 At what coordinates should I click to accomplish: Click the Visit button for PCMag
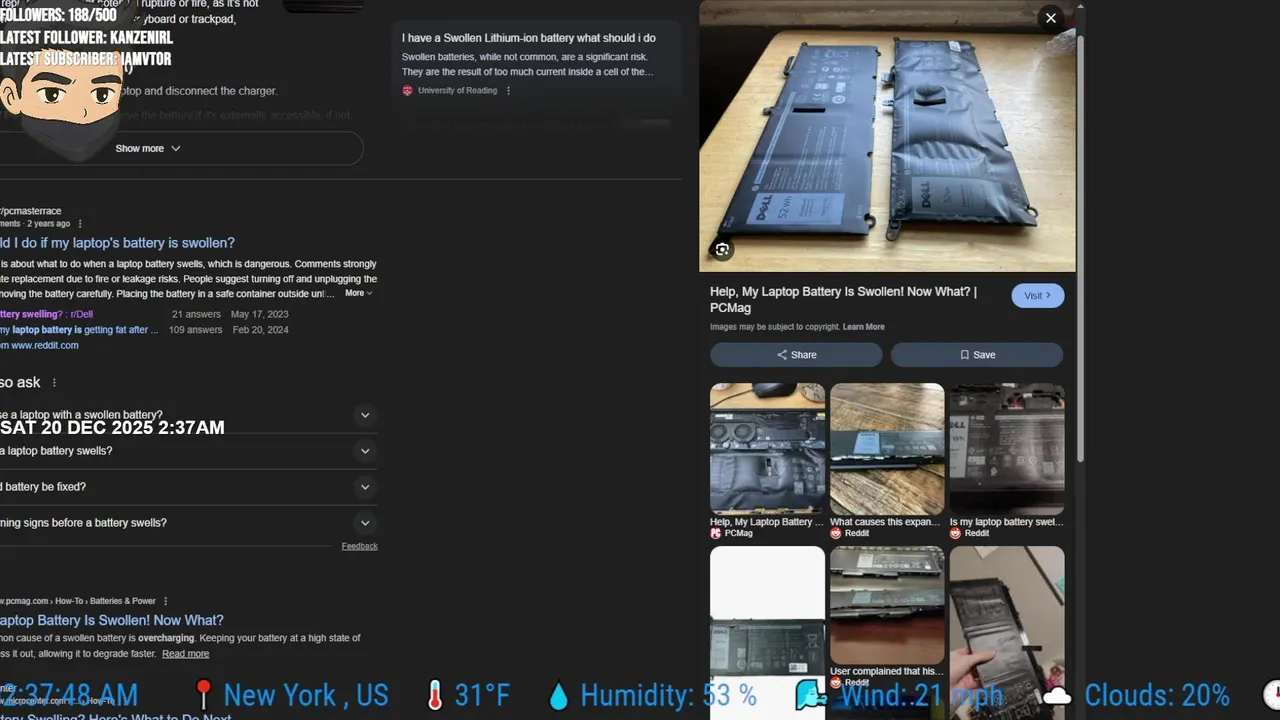coord(1037,296)
